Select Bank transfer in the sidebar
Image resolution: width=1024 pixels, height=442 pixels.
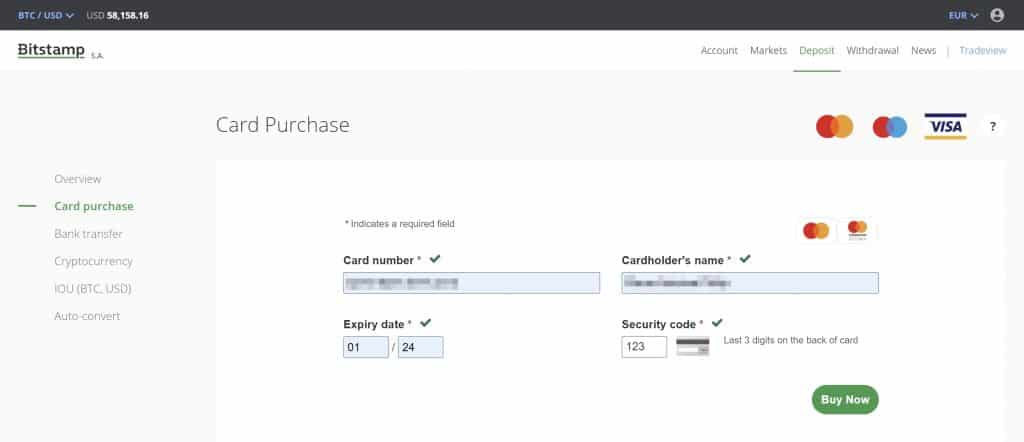click(88, 234)
